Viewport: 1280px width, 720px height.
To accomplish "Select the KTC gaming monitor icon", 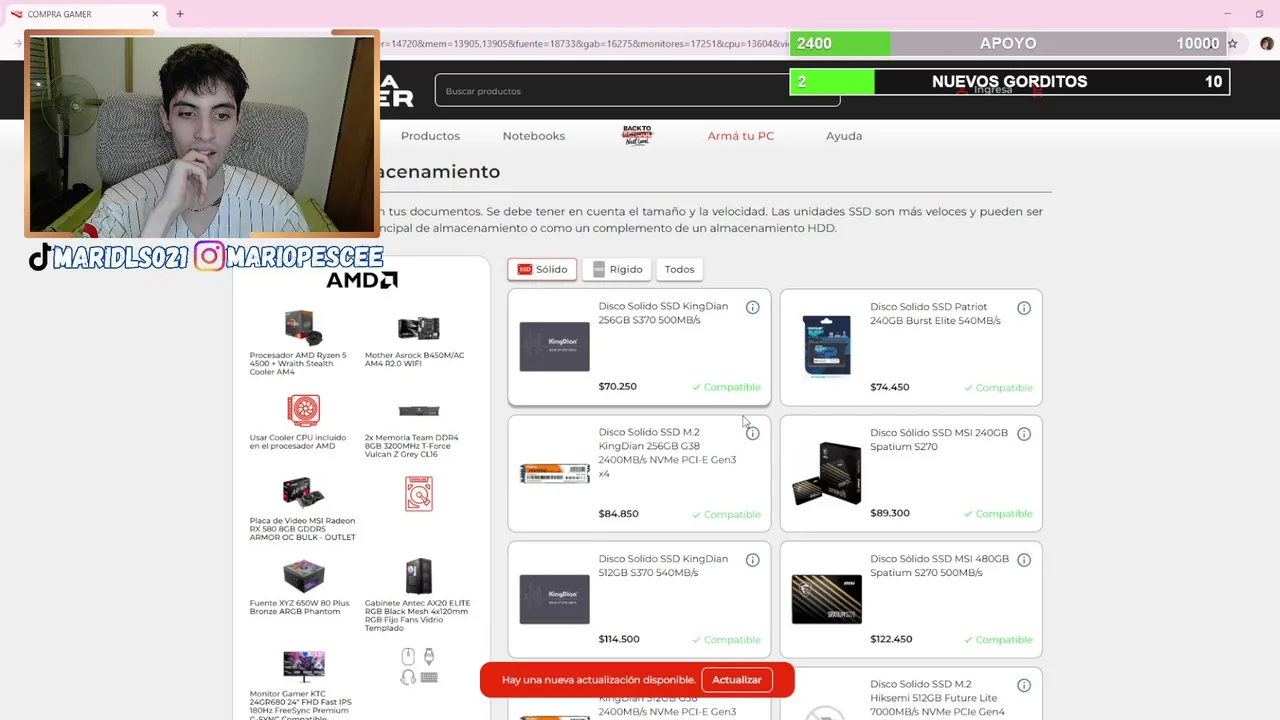I will (x=303, y=666).
